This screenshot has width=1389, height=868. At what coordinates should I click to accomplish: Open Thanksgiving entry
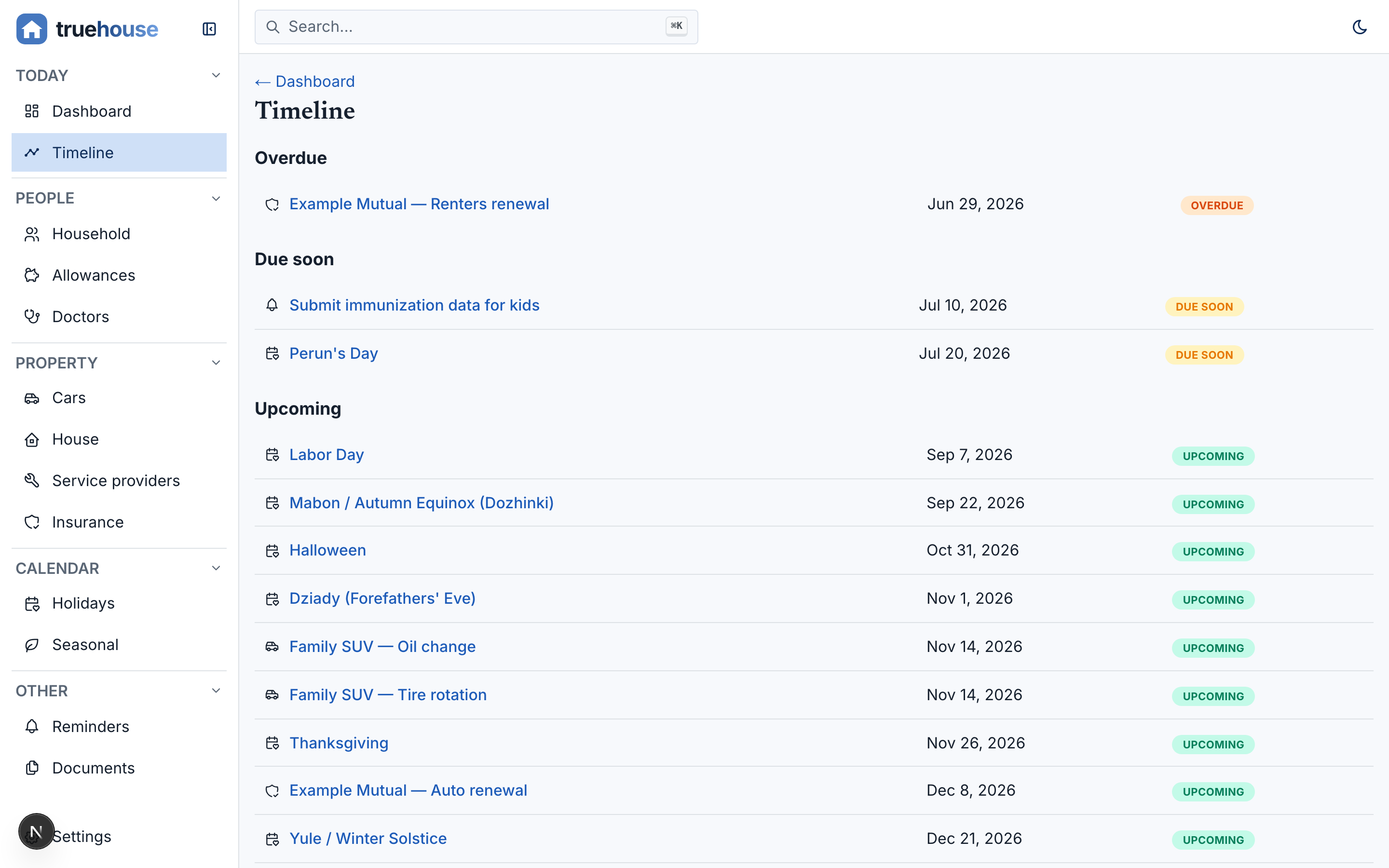click(339, 743)
